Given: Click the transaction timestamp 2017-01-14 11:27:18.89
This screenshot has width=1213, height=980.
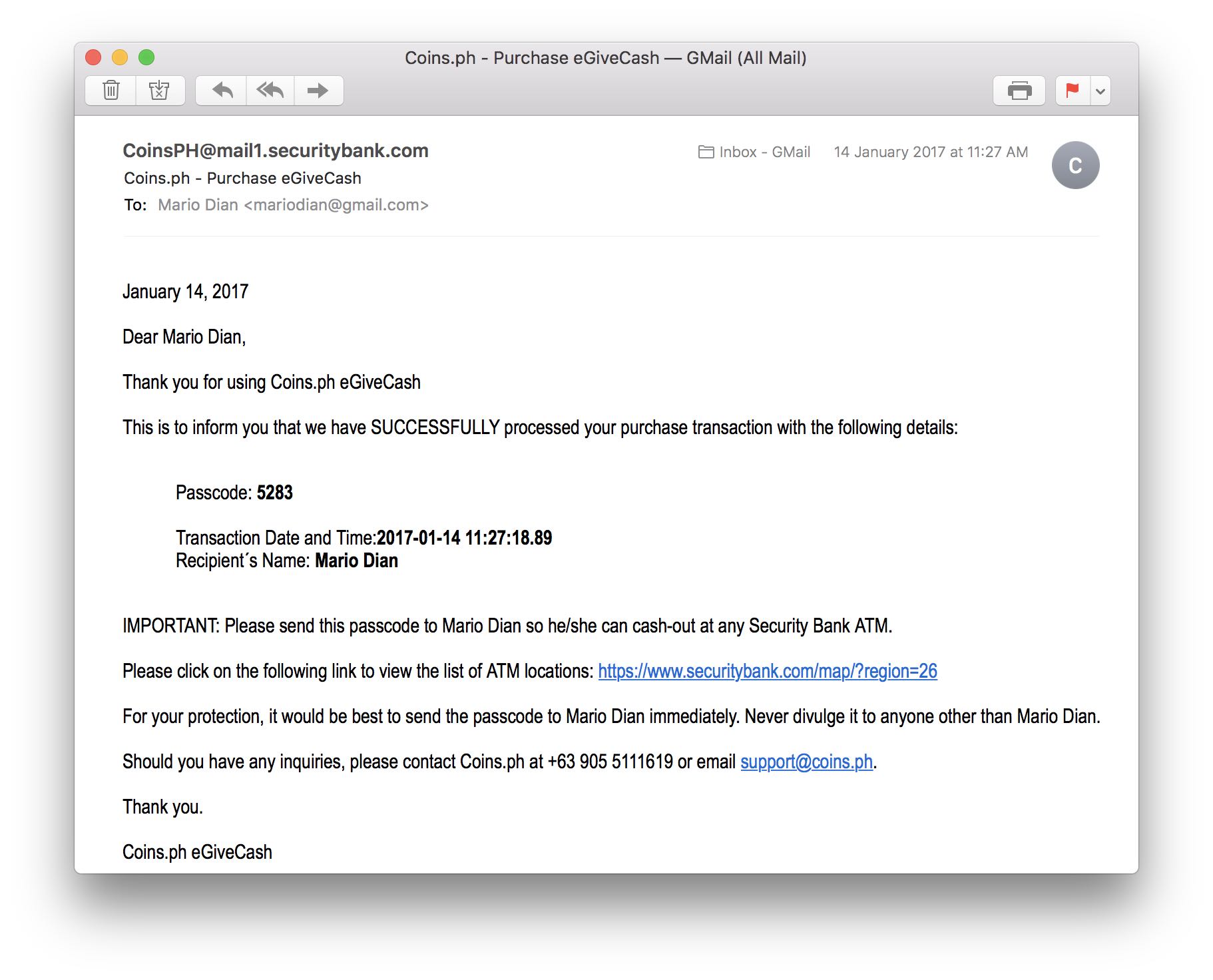Looking at the screenshot, I should (x=464, y=538).
